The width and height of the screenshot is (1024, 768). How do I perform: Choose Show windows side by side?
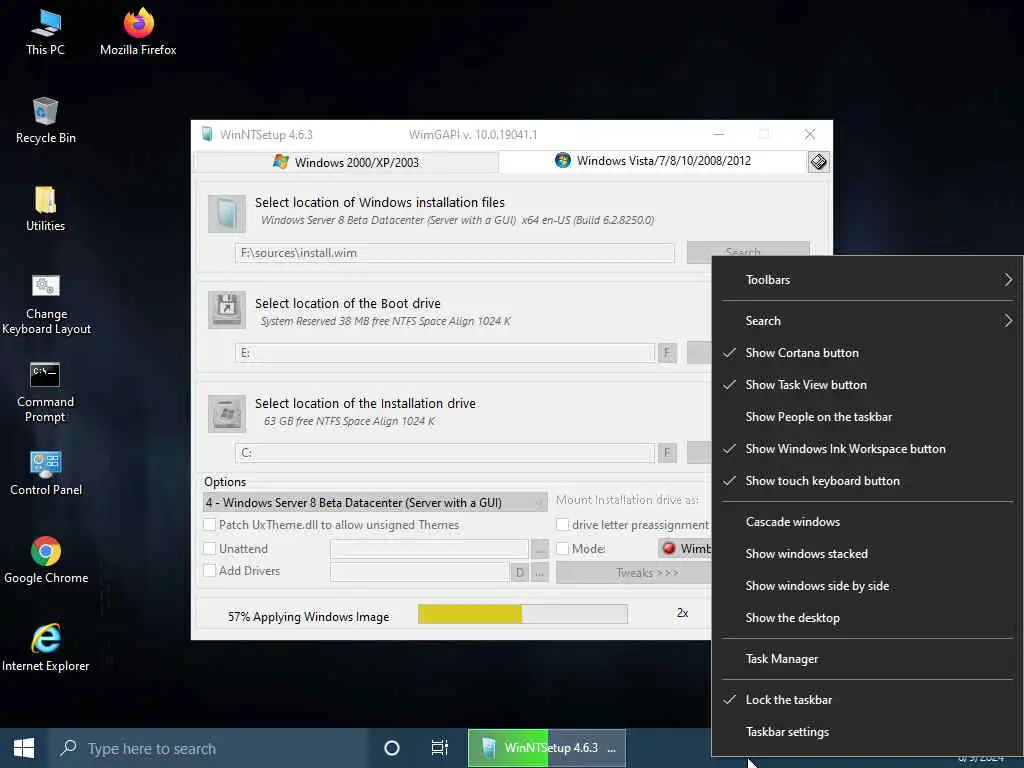click(867, 586)
